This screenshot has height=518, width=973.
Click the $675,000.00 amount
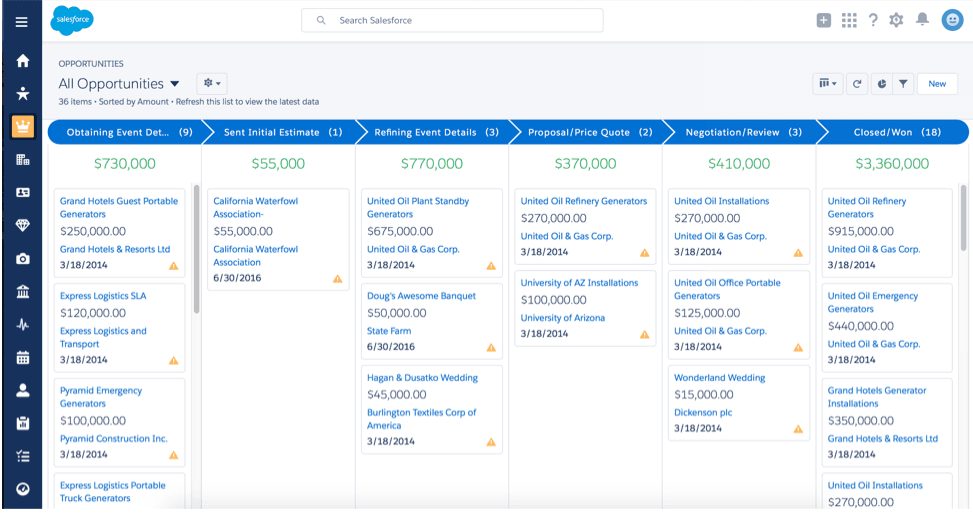400,231
